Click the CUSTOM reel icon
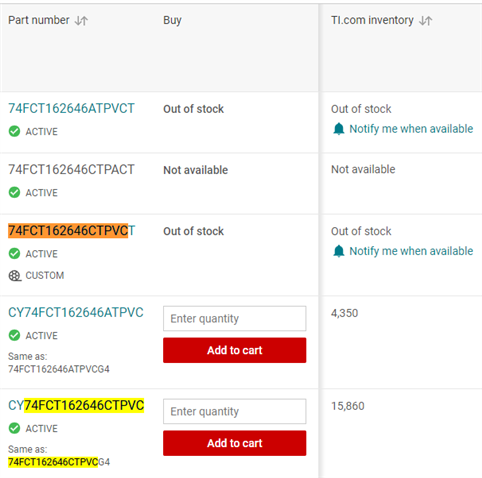This screenshot has width=482, height=478. [x=15, y=276]
